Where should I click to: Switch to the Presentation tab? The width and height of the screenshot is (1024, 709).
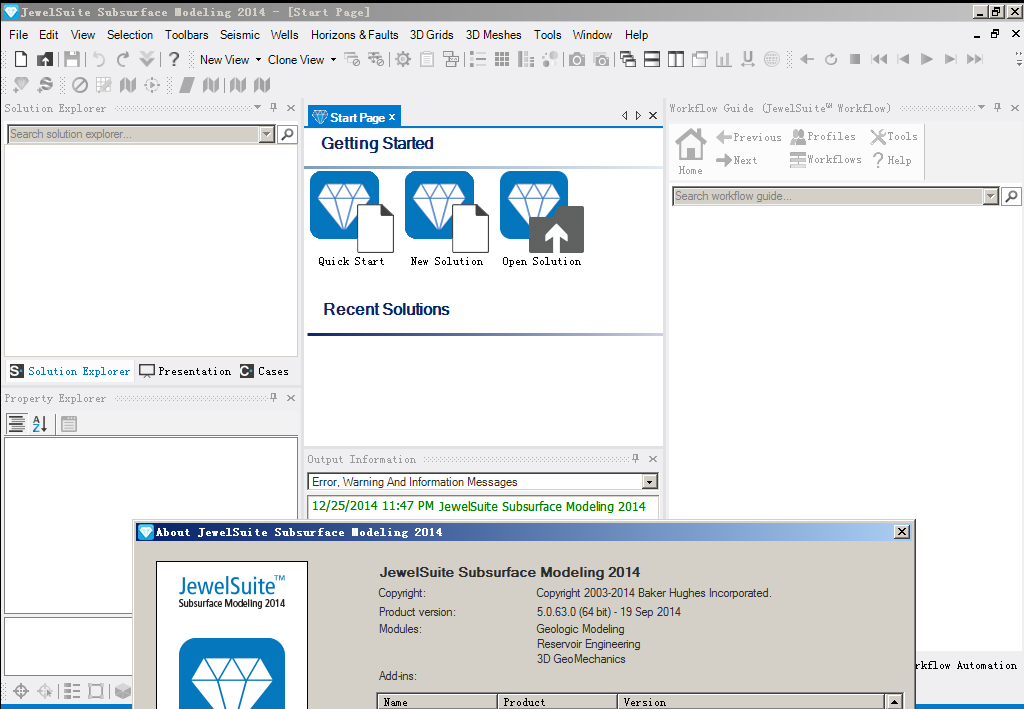pos(185,371)
